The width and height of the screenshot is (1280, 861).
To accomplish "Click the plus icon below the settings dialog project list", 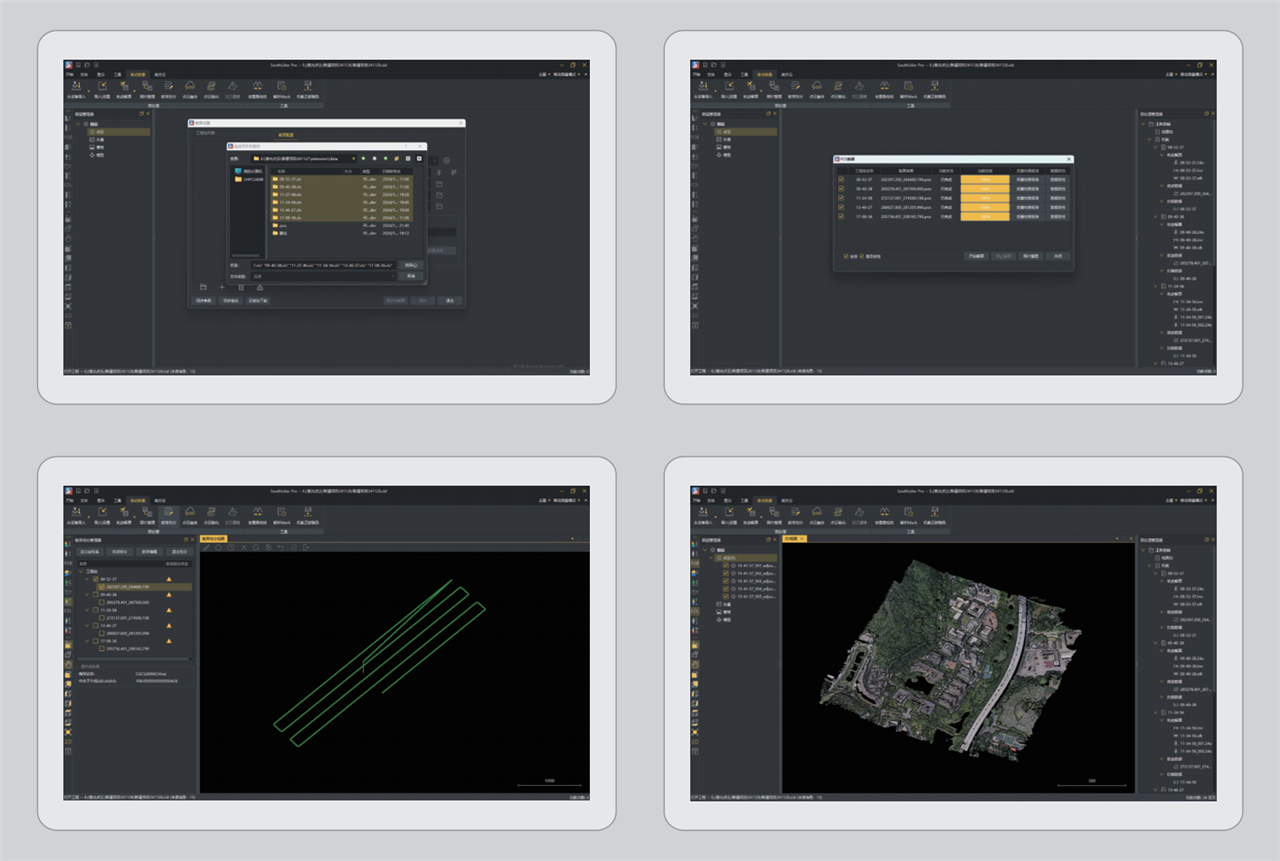I will click(x=222, y=287).
